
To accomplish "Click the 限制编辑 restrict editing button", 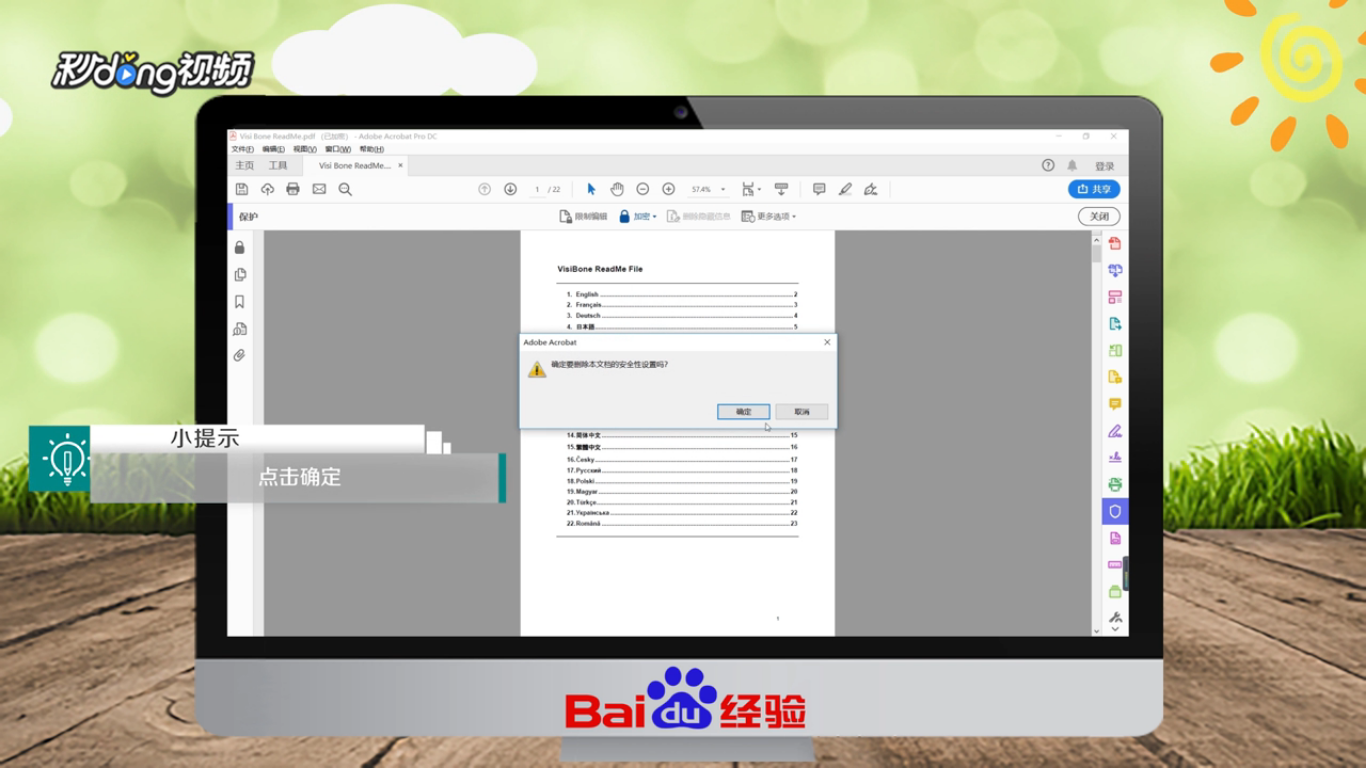I will 583,216.
